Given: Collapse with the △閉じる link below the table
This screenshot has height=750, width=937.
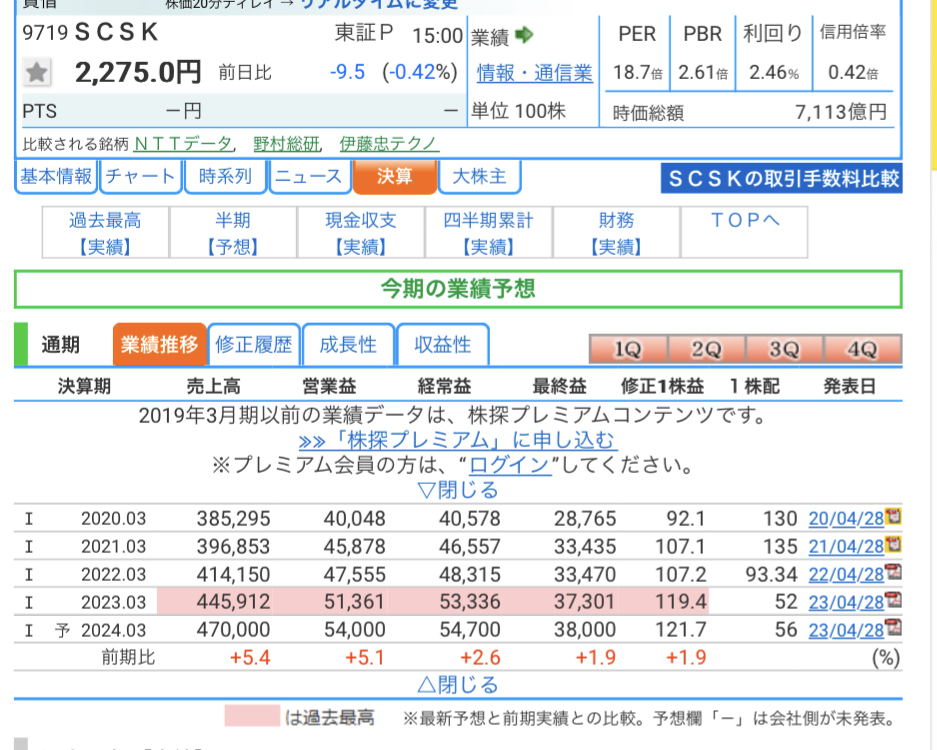Looking at the screenshot, I should point(458,684).
